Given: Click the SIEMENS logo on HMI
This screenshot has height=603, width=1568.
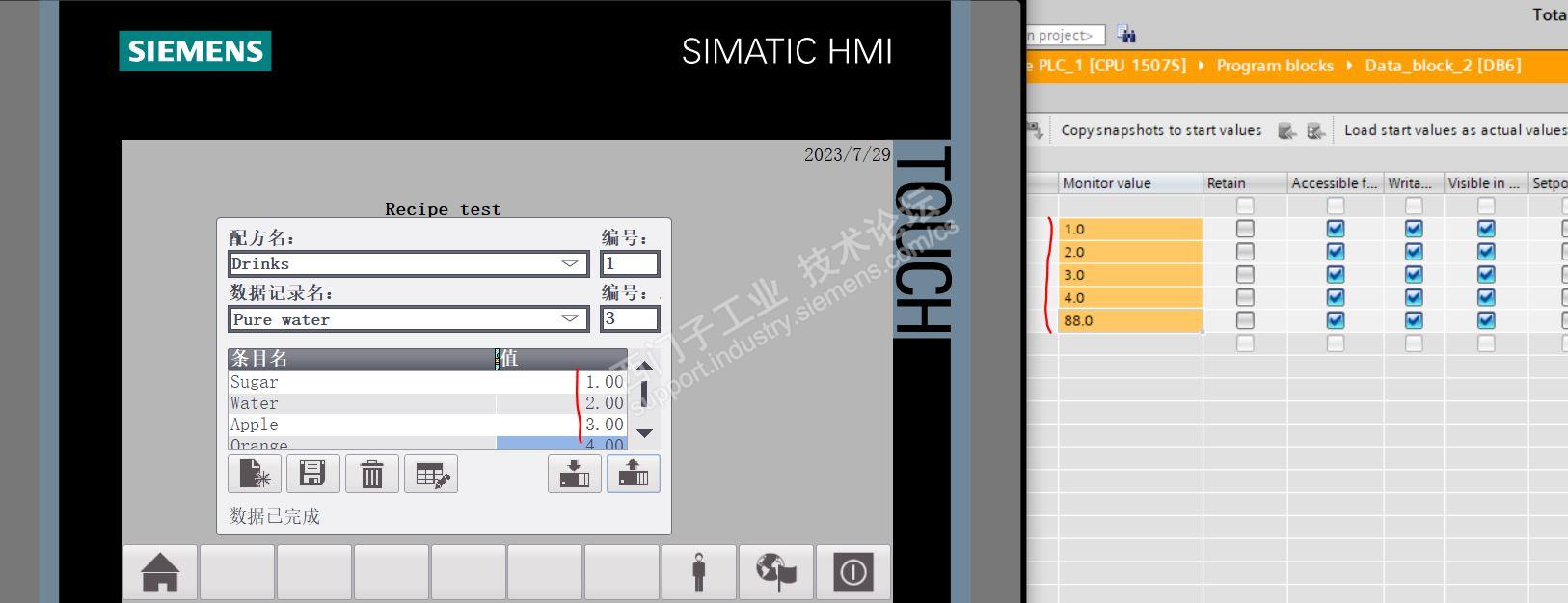Looking at the screenshot, I should (x=195, y=51).
